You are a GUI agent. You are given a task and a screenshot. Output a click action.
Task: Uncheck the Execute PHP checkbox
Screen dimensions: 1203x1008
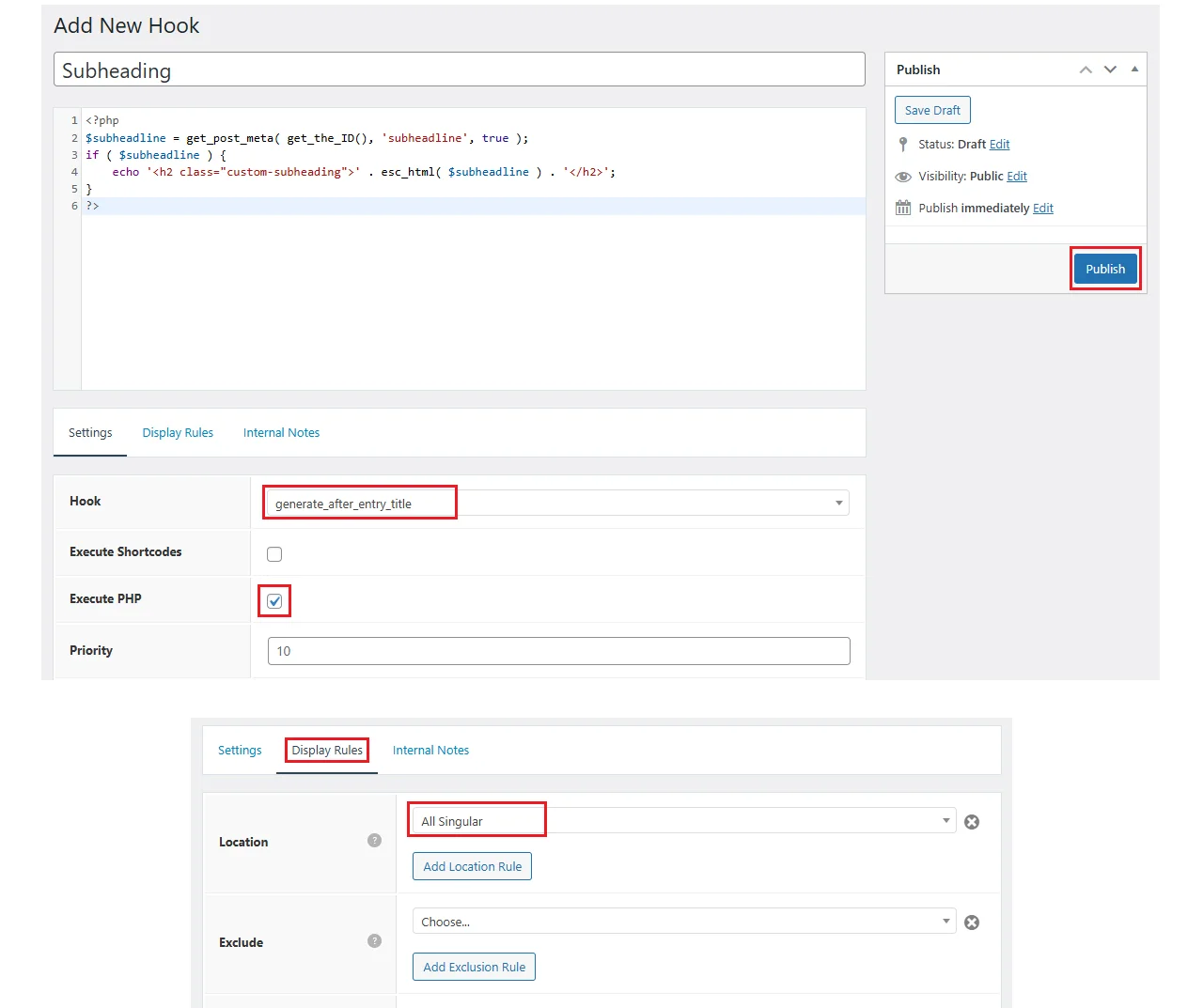point(274,601)
